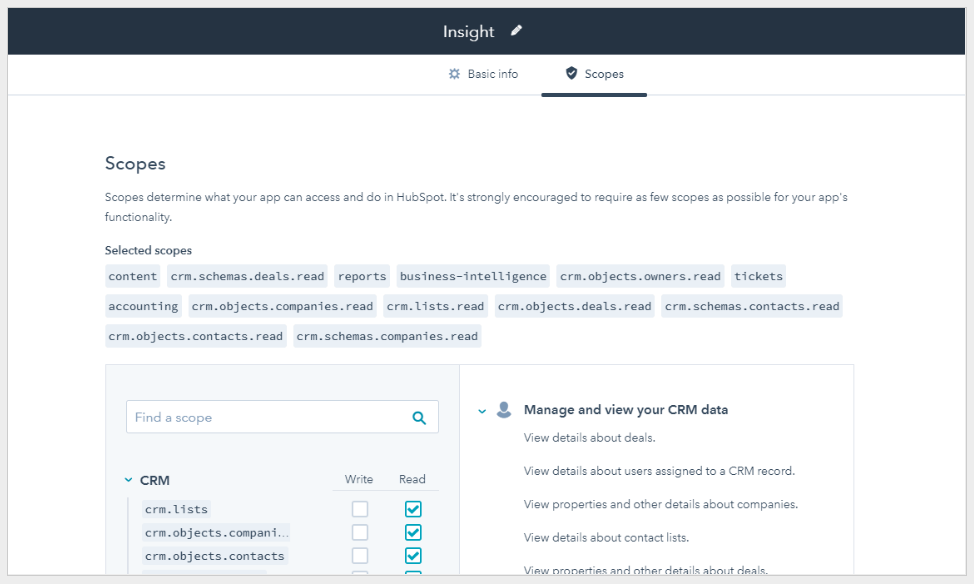Screen dimensions: 974x584
Task: Uncheck Read for crm.objects.companies
Action: click(x=412, y=532)
